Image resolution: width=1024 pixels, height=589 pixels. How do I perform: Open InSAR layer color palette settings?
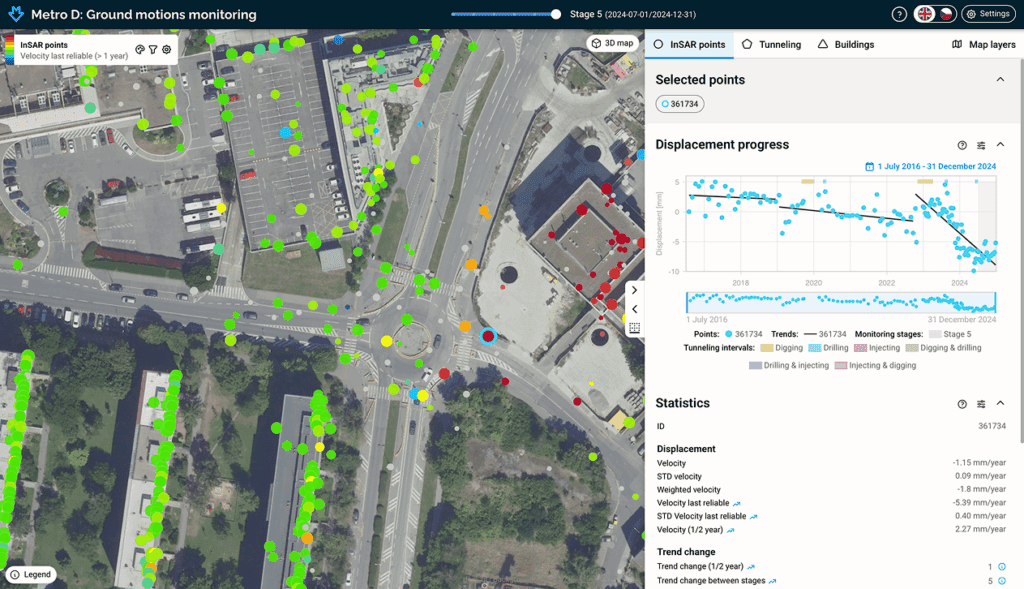coord(140,49)
